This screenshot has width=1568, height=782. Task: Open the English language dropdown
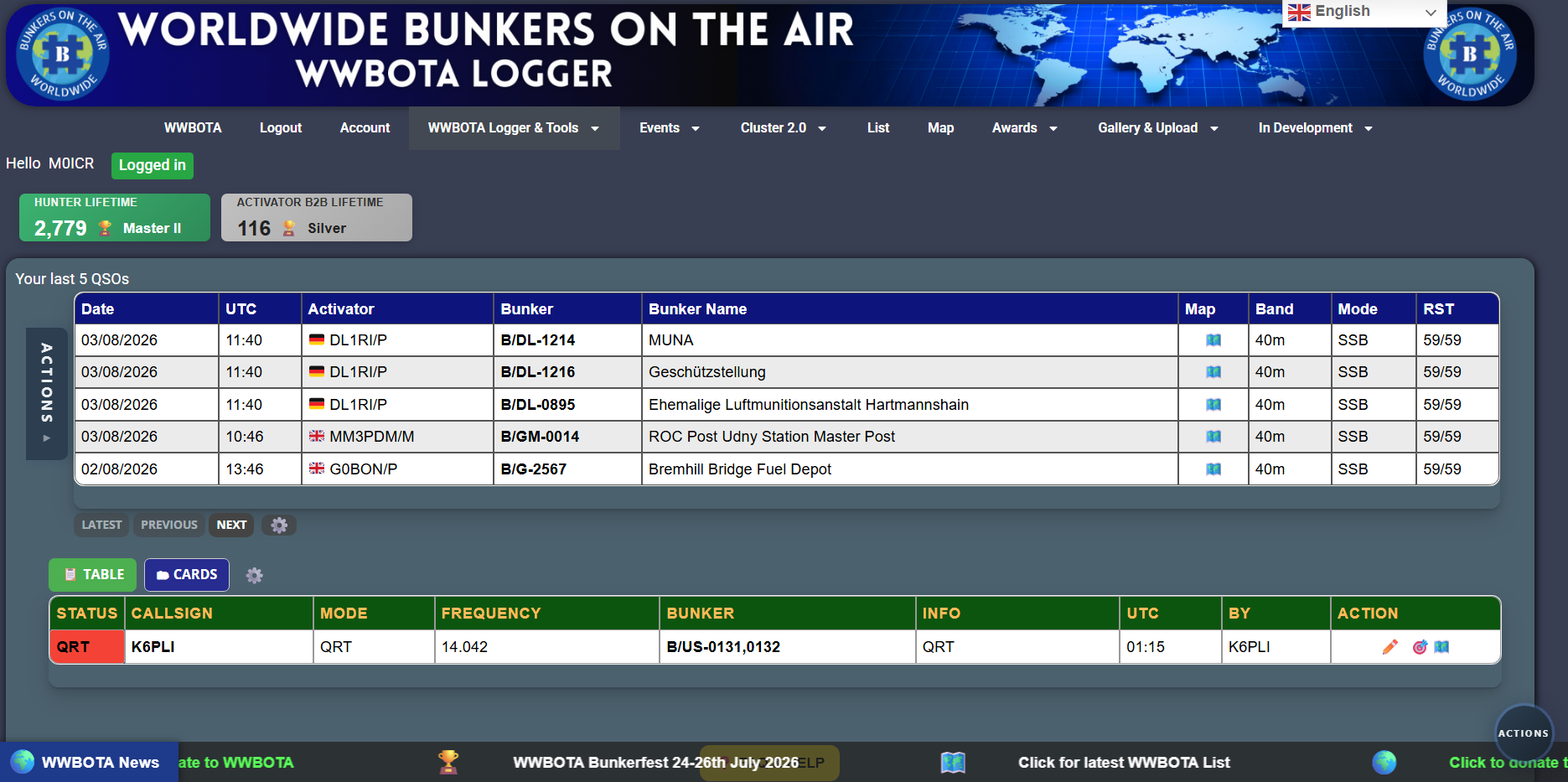coord(1364,13)
